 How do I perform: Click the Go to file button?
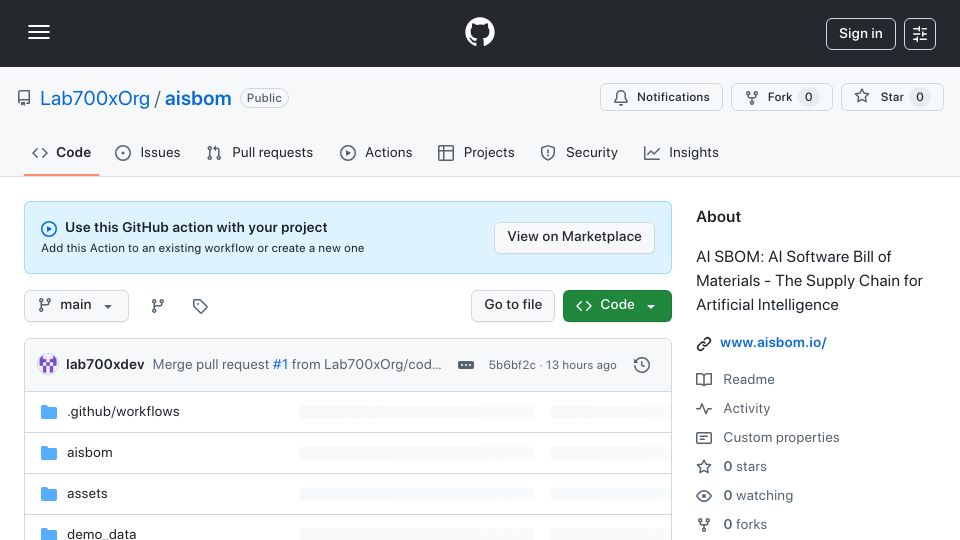point(513,306)
